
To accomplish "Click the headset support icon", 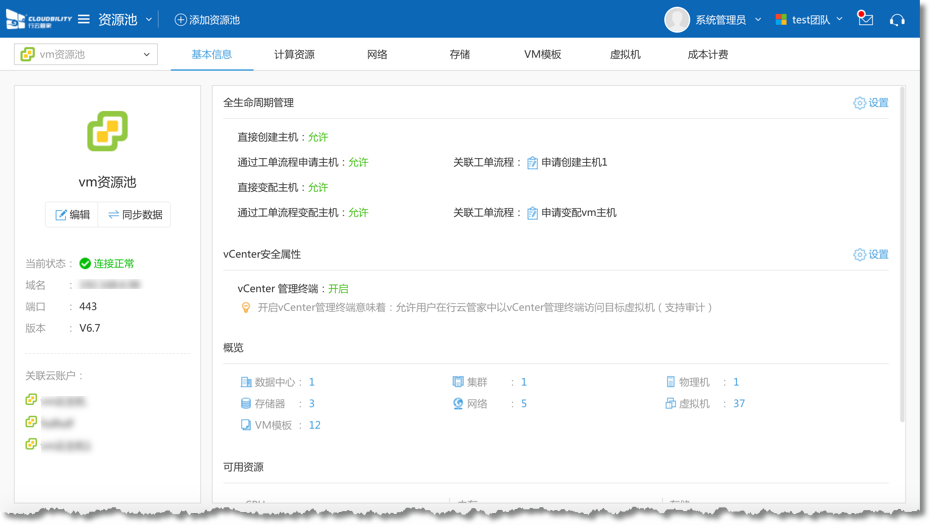I will coord(897,20).
